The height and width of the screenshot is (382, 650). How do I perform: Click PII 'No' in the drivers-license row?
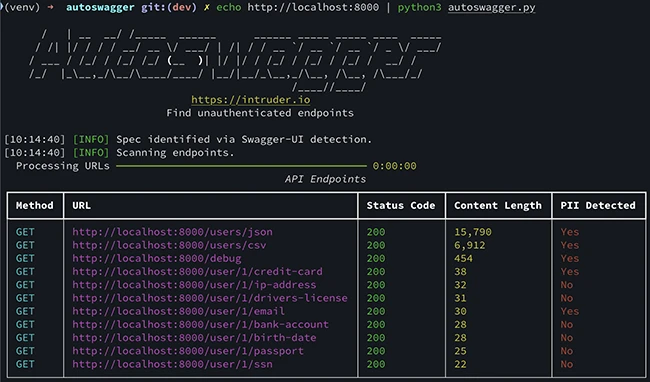[567, 298]
